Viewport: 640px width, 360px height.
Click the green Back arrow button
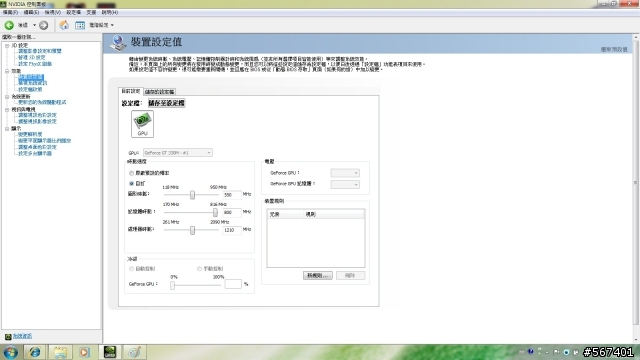[x=9, y=25]
